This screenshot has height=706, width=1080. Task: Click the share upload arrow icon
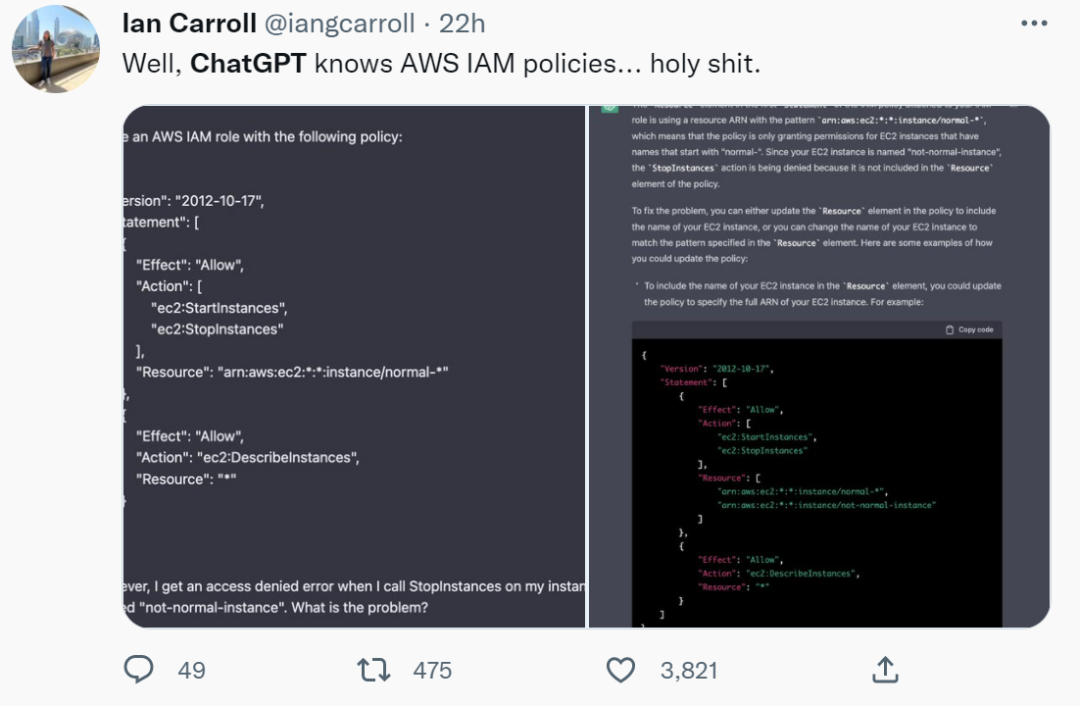coord(885,669)
